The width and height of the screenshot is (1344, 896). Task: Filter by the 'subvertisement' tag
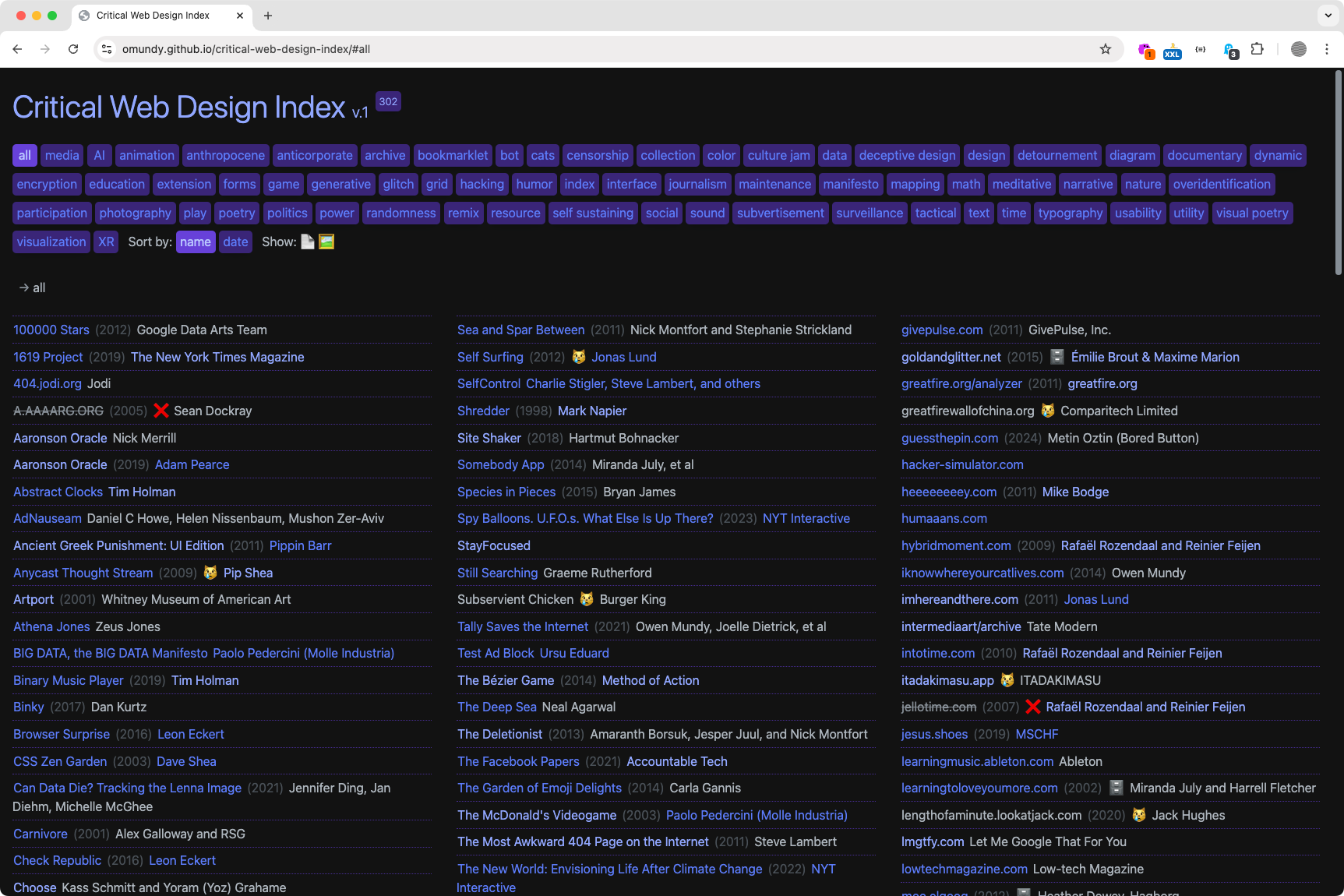tap(781, 213)
